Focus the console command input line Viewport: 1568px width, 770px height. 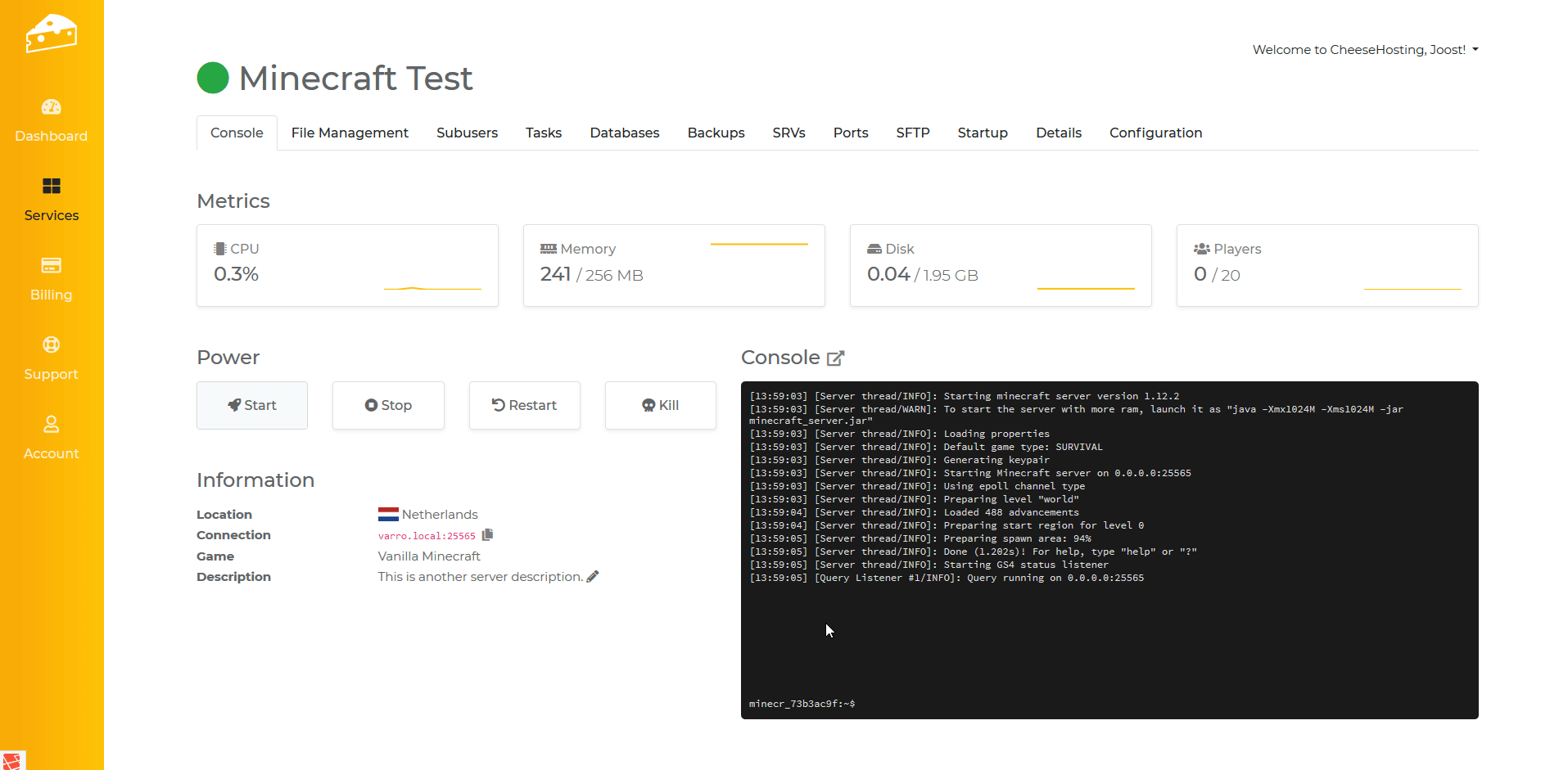click(x=1146, y=704)
